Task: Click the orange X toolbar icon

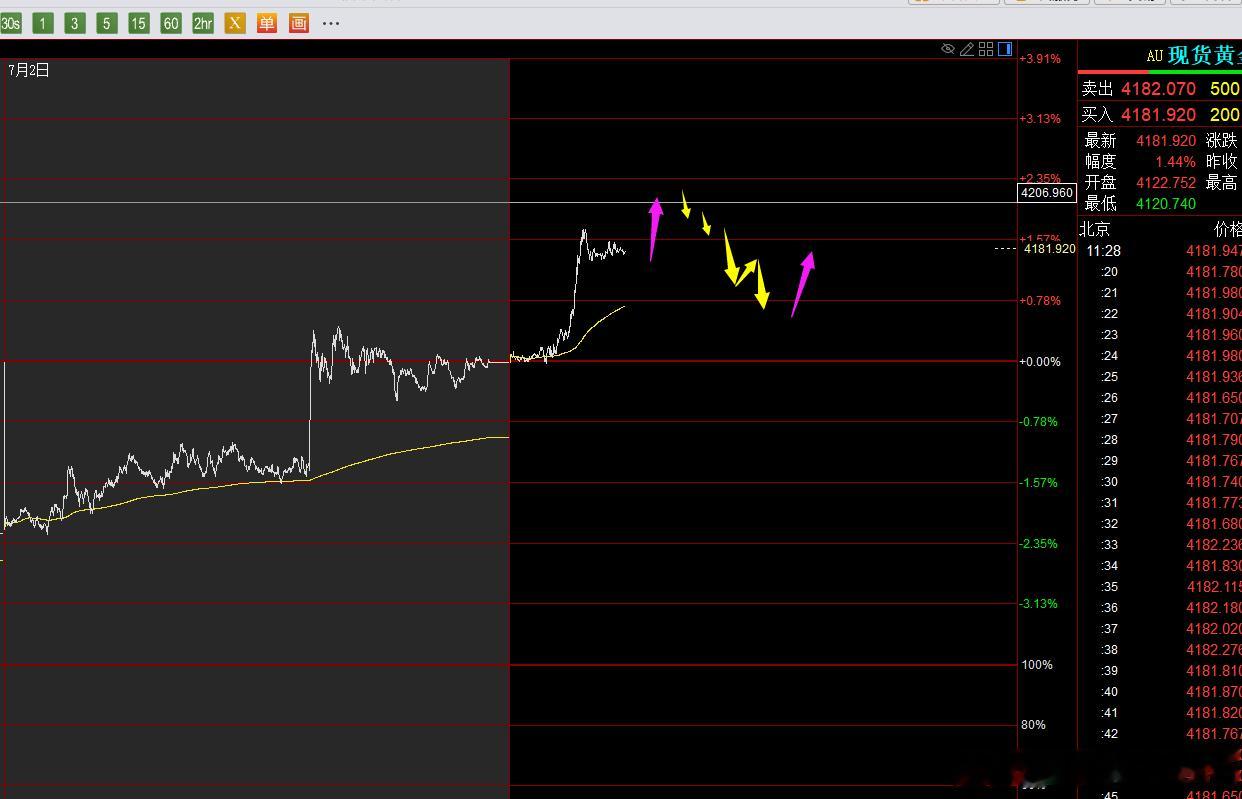Action: pyautogui.click(x=235, y=23)
